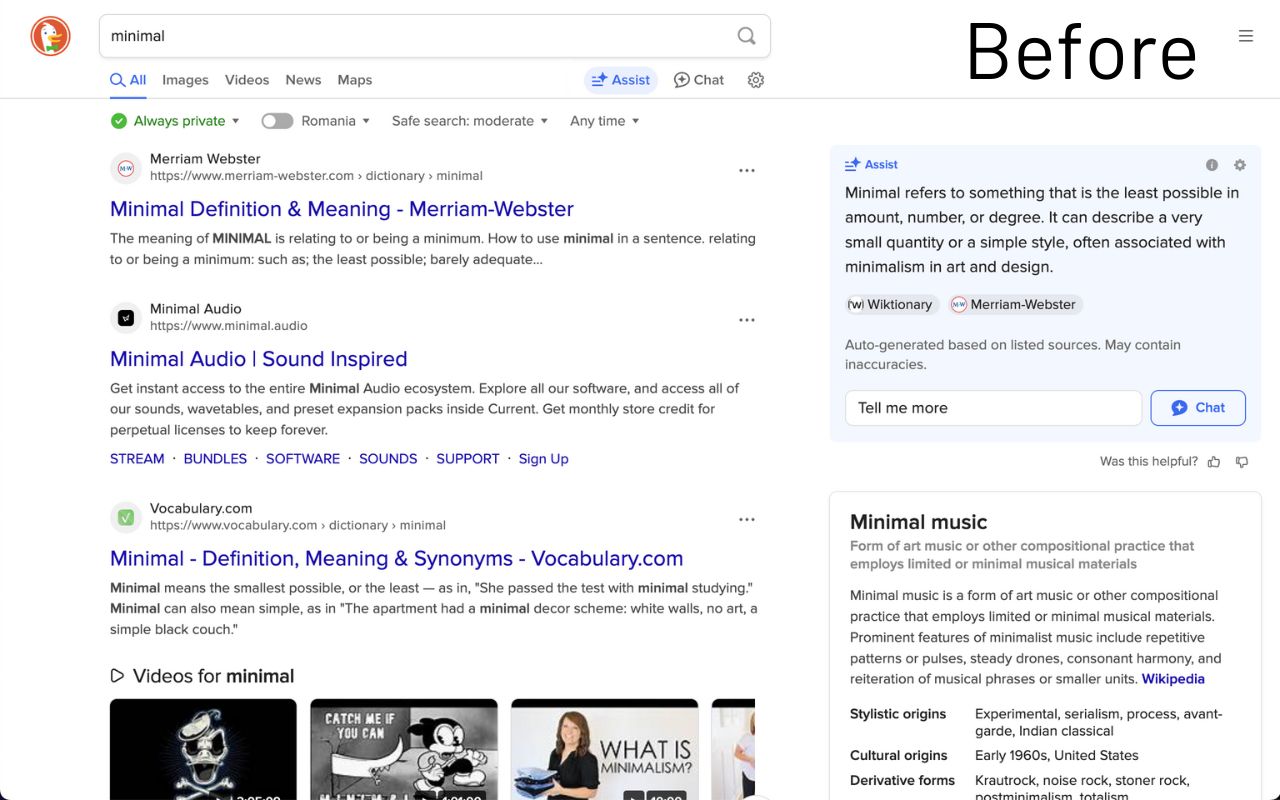The width and height of the screenshot is (1280, 800).
Task: Click Assist panel info icon
Action: click(1212, 165)
